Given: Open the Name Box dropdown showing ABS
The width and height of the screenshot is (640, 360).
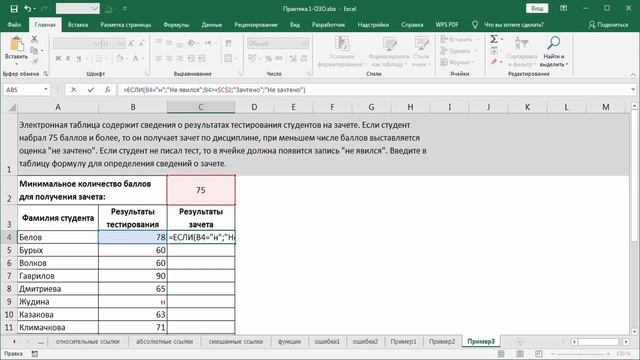Looking at the screenshot, I should [46, 89].
